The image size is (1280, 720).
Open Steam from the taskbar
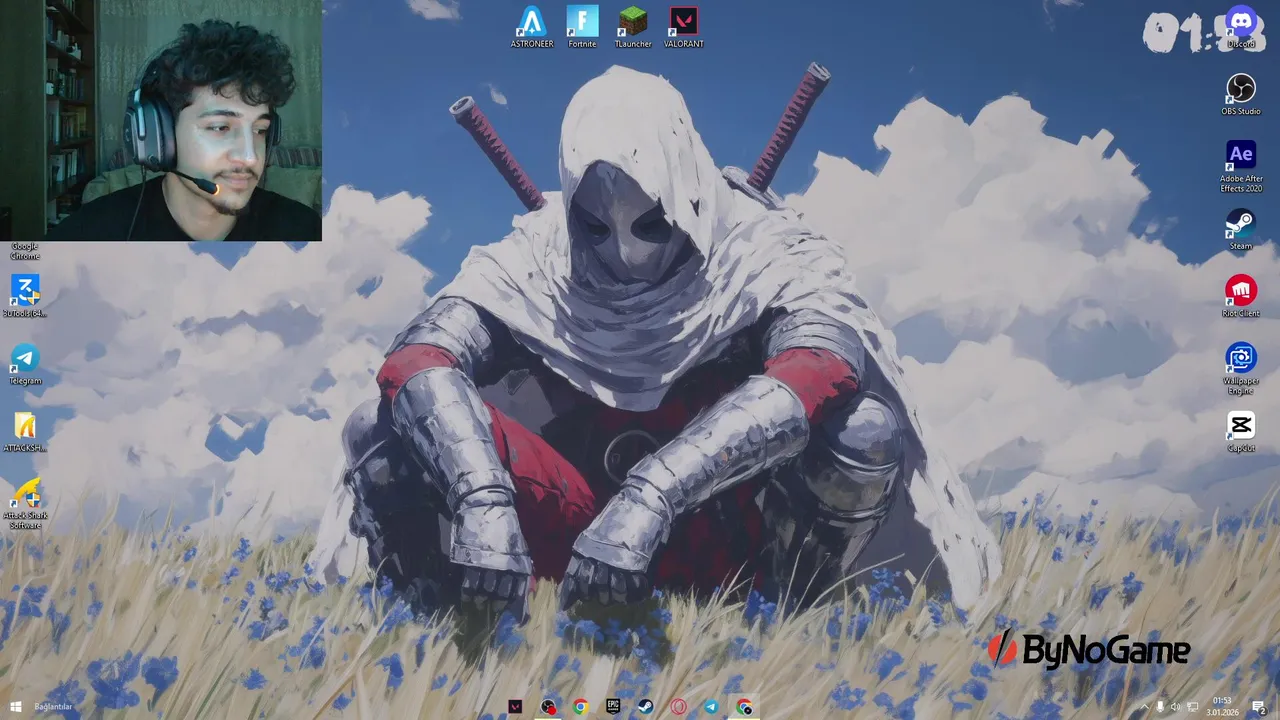pyautogui.click(x=646, y=707)
